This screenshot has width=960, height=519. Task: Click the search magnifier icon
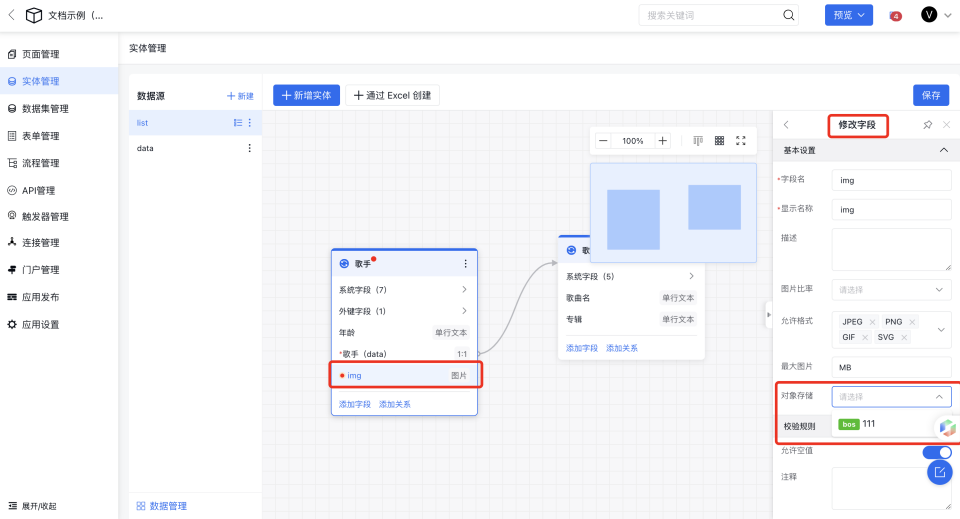[x=789, y=15]
